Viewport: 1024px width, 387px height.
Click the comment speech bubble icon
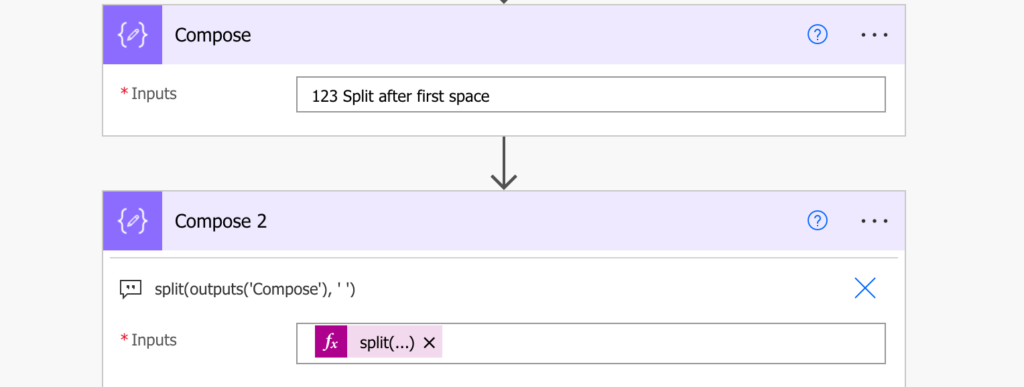(x=131, y=289)
